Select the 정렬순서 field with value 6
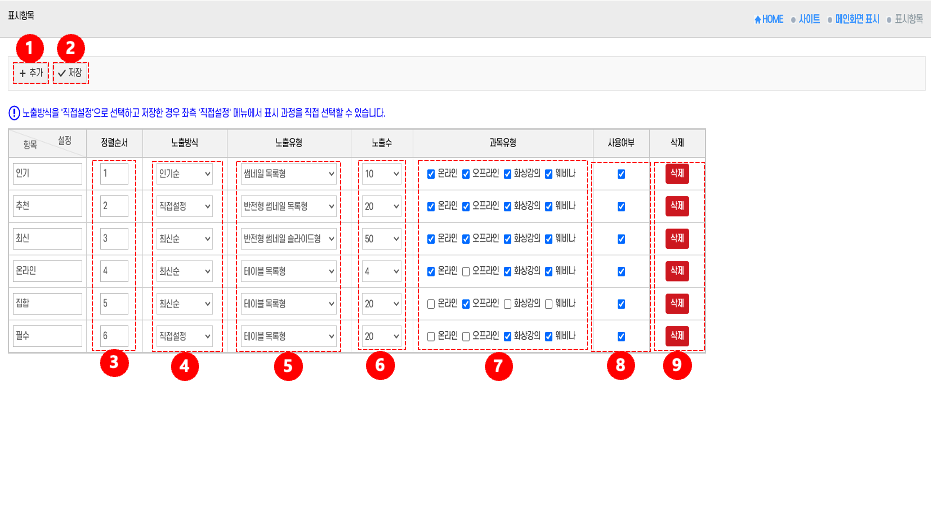The width and height of the screenshot is (931, 523). pyautogui.click(x=114, y=336)
